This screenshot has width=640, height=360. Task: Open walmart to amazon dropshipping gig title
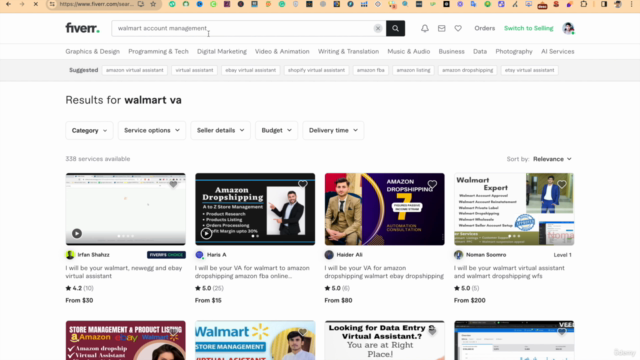(x=252, y=272)
